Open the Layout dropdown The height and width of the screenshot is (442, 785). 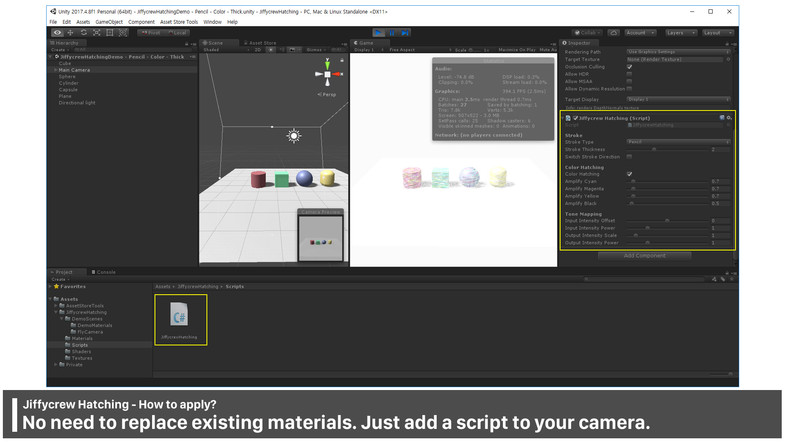click(x=716, y=33)
